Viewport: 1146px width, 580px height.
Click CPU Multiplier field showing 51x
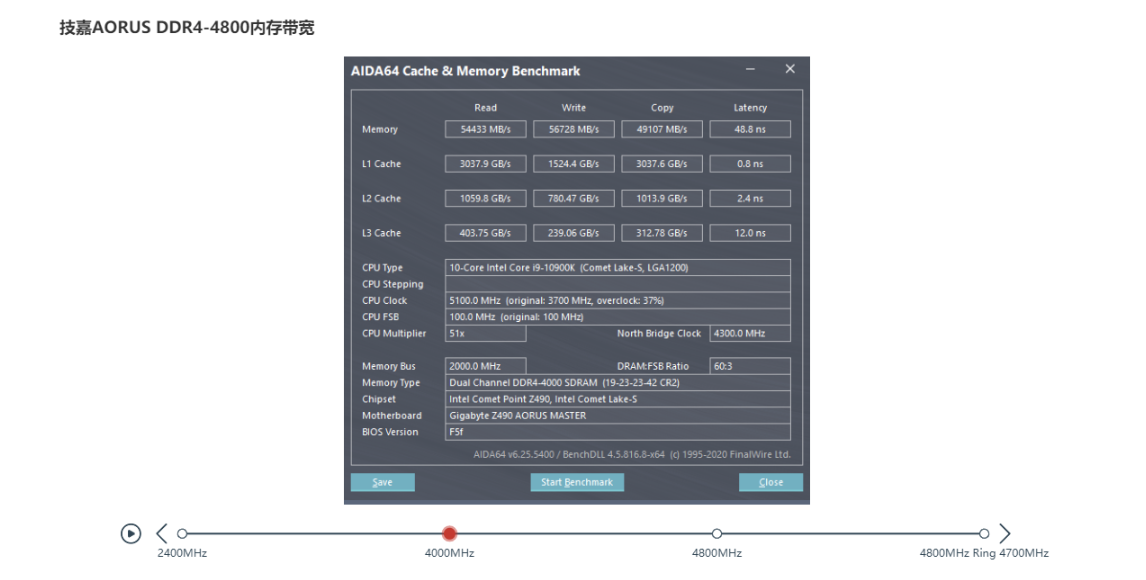[x=485, y=333]
